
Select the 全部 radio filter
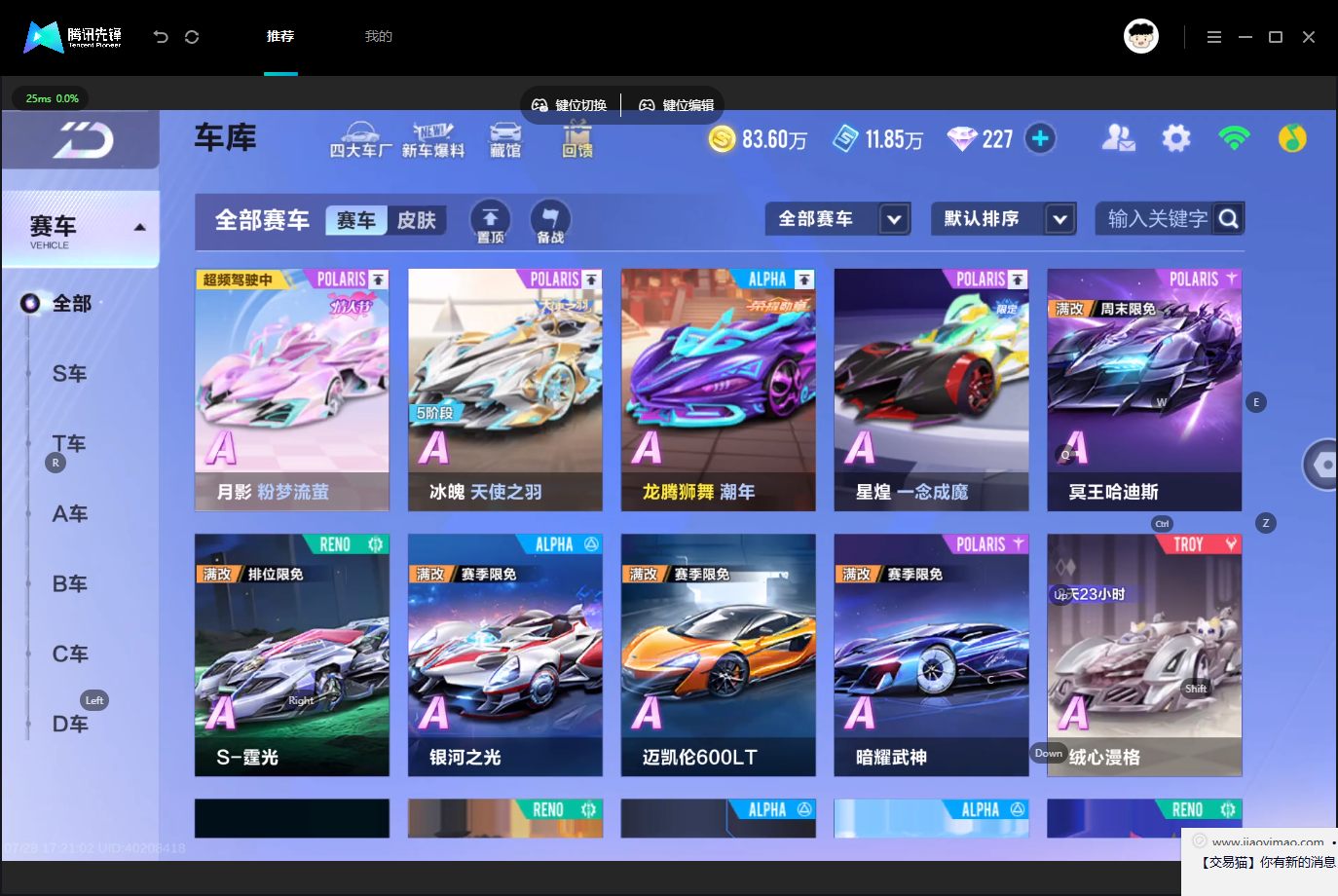[58, 304]
